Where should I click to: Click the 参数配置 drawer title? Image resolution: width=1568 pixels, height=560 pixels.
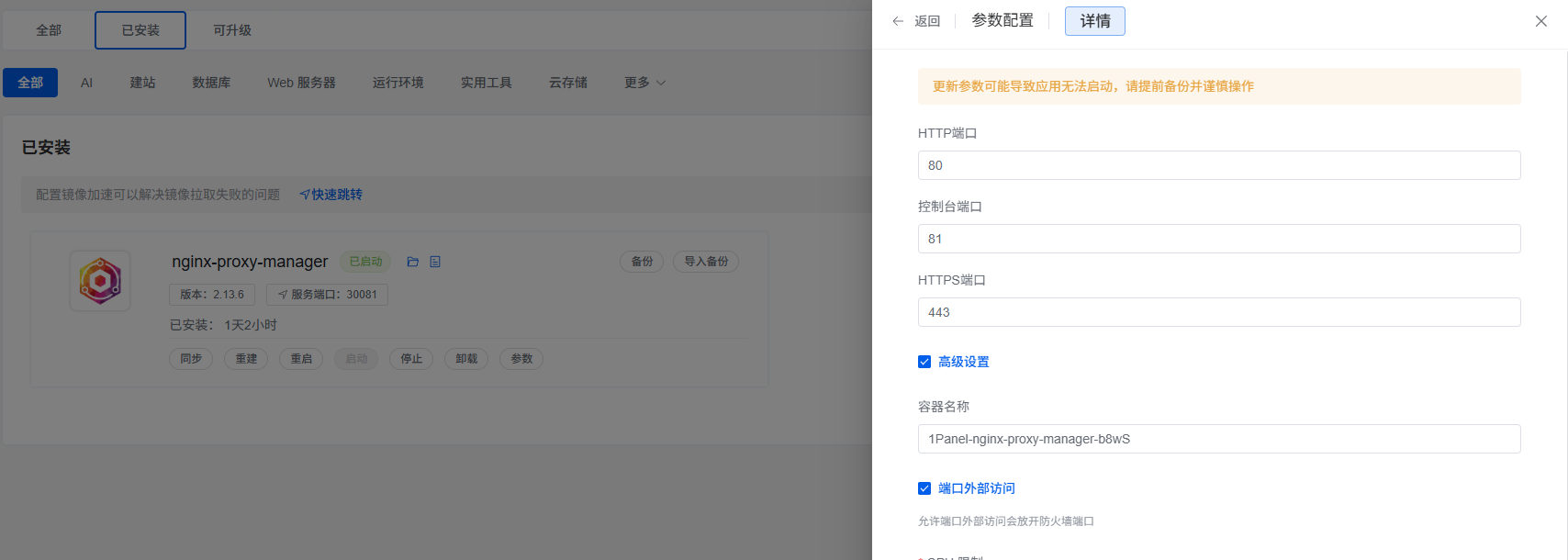click(1002, 21)
